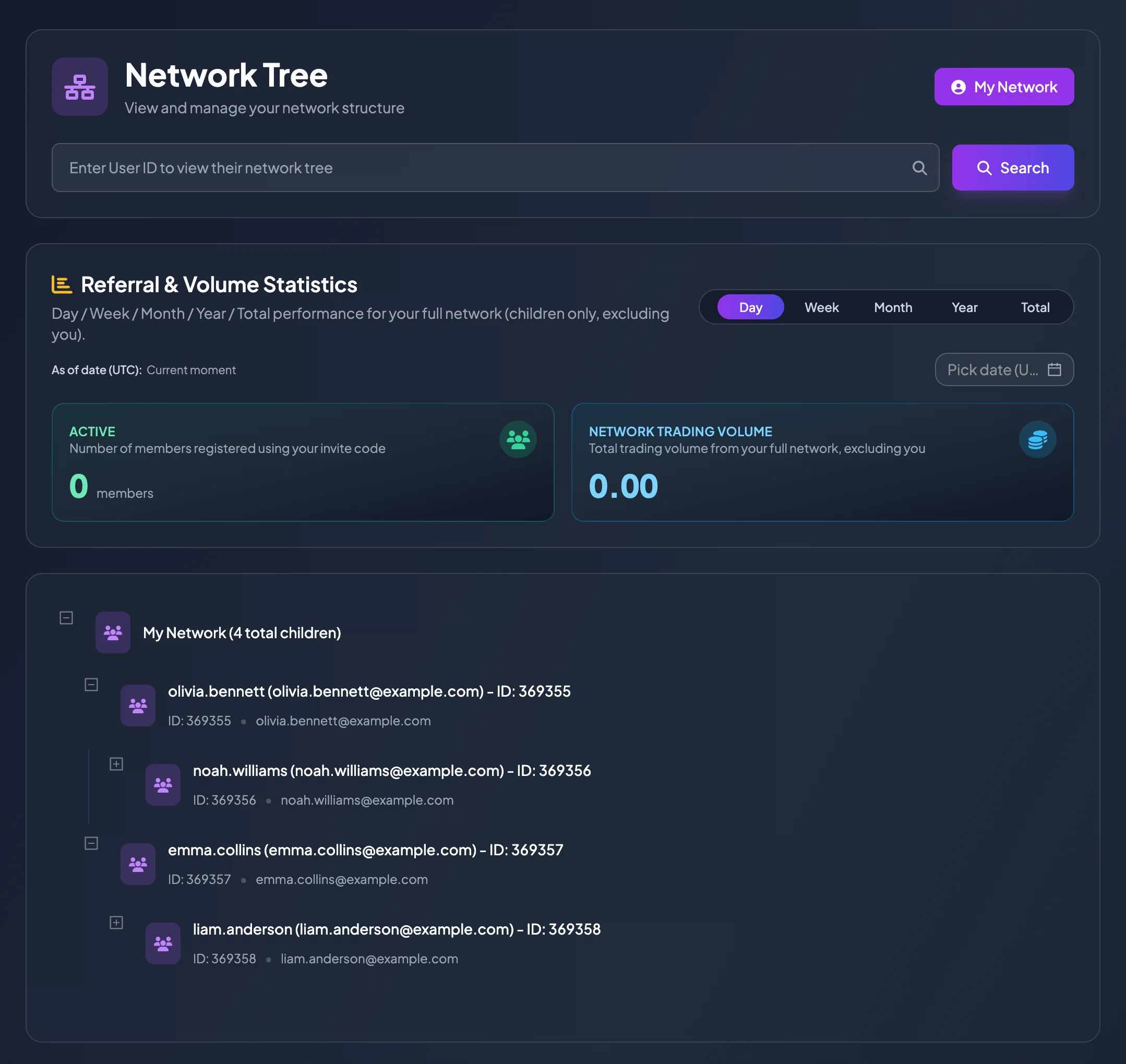Screen dimensions: 1126x1064
Task: Select olivia.bennett ID: 369355 title row
Action: (x=369, y=691)
